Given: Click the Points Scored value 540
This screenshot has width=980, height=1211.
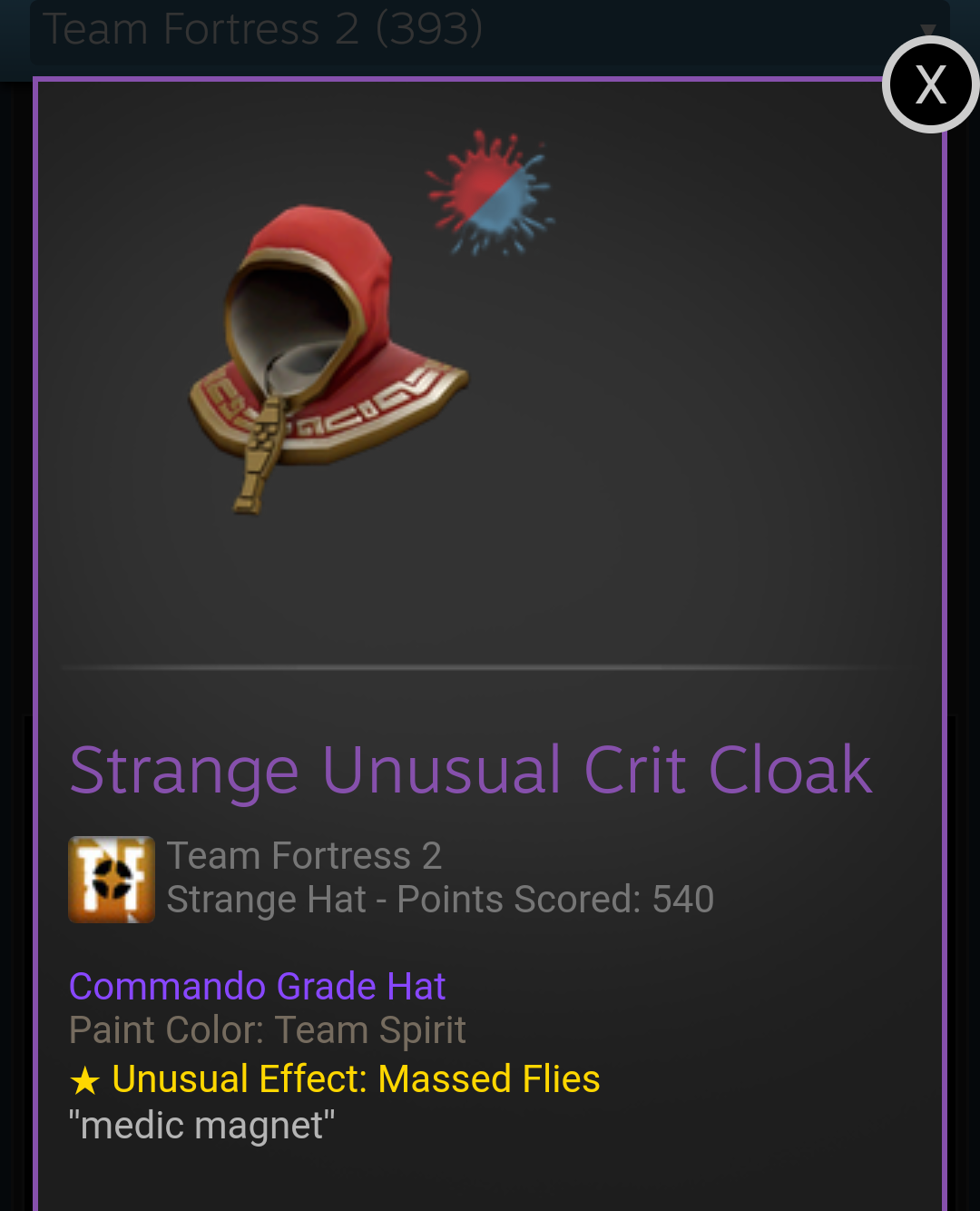Looking at the screenshot, I should (683, 900).
